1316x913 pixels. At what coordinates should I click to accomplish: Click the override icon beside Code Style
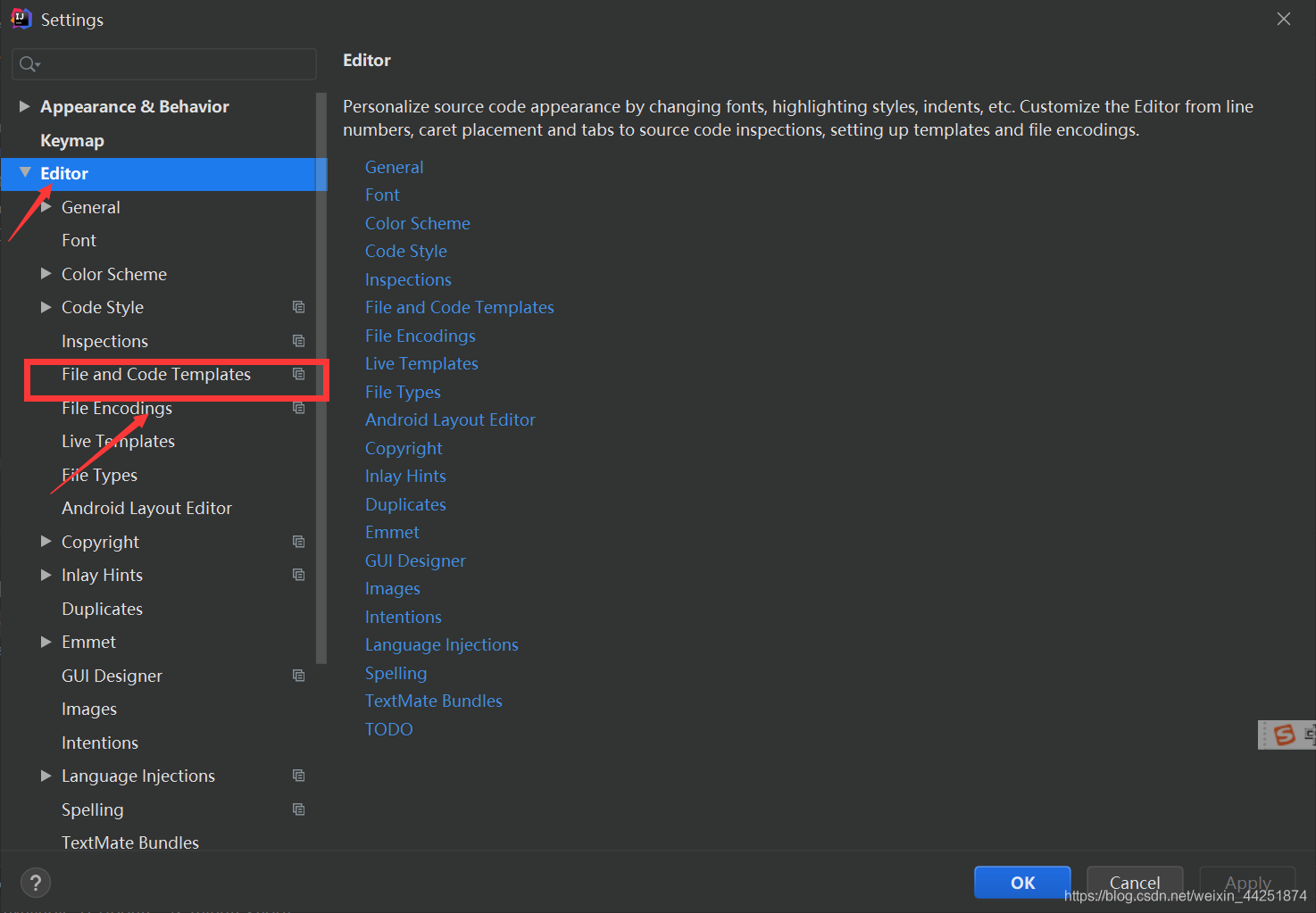pos(299,307)
